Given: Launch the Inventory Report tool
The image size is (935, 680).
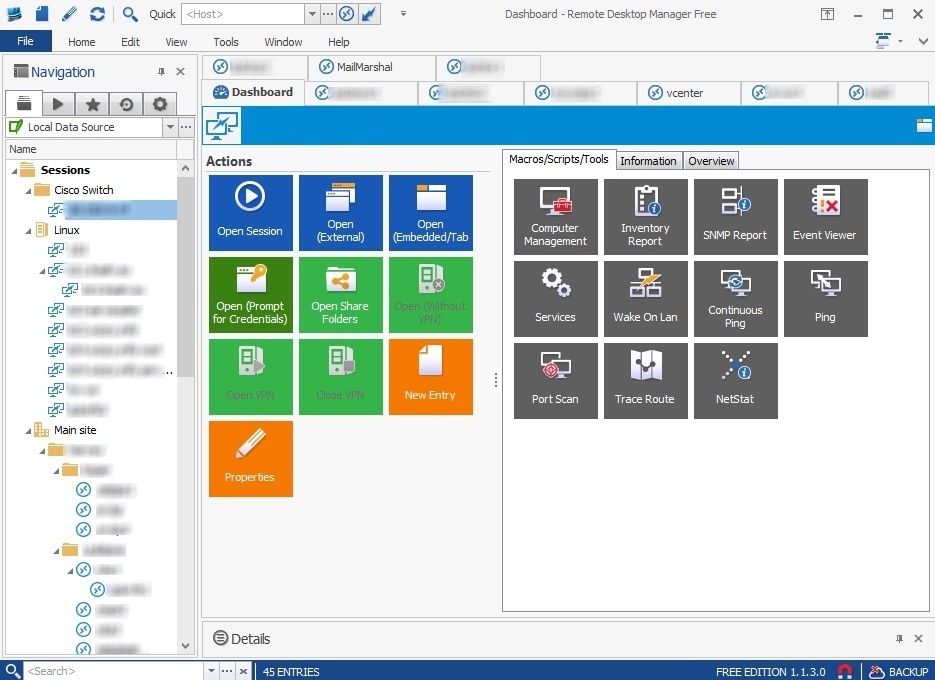Looking at the screenshot, I should [645, 216].
